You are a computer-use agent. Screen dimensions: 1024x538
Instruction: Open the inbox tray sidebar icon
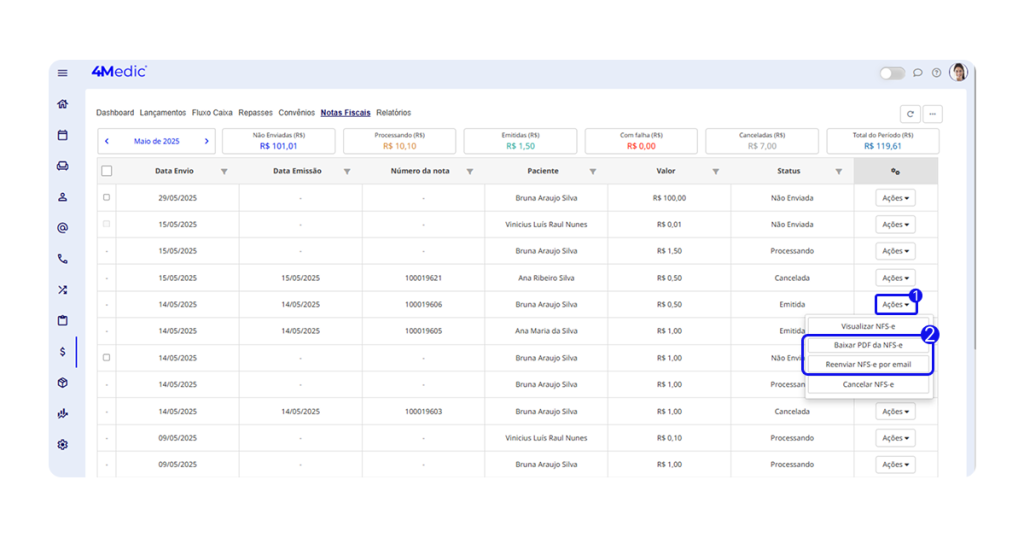coord(63,166)
